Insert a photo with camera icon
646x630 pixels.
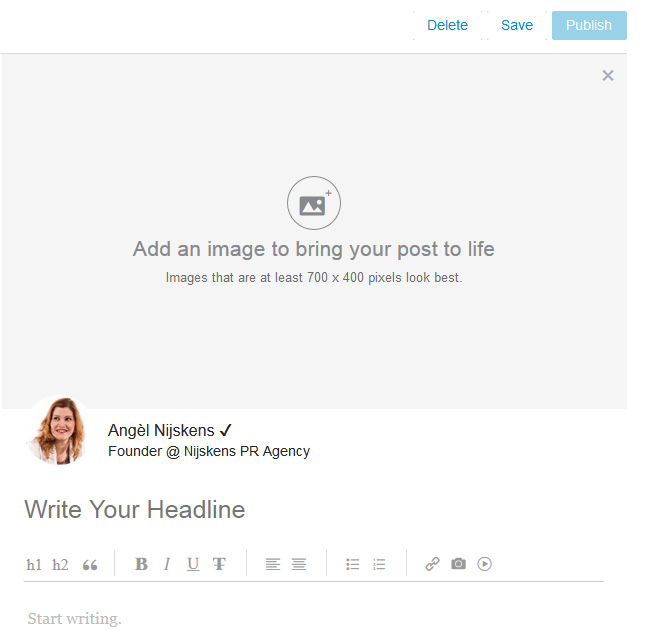[458, 564]
